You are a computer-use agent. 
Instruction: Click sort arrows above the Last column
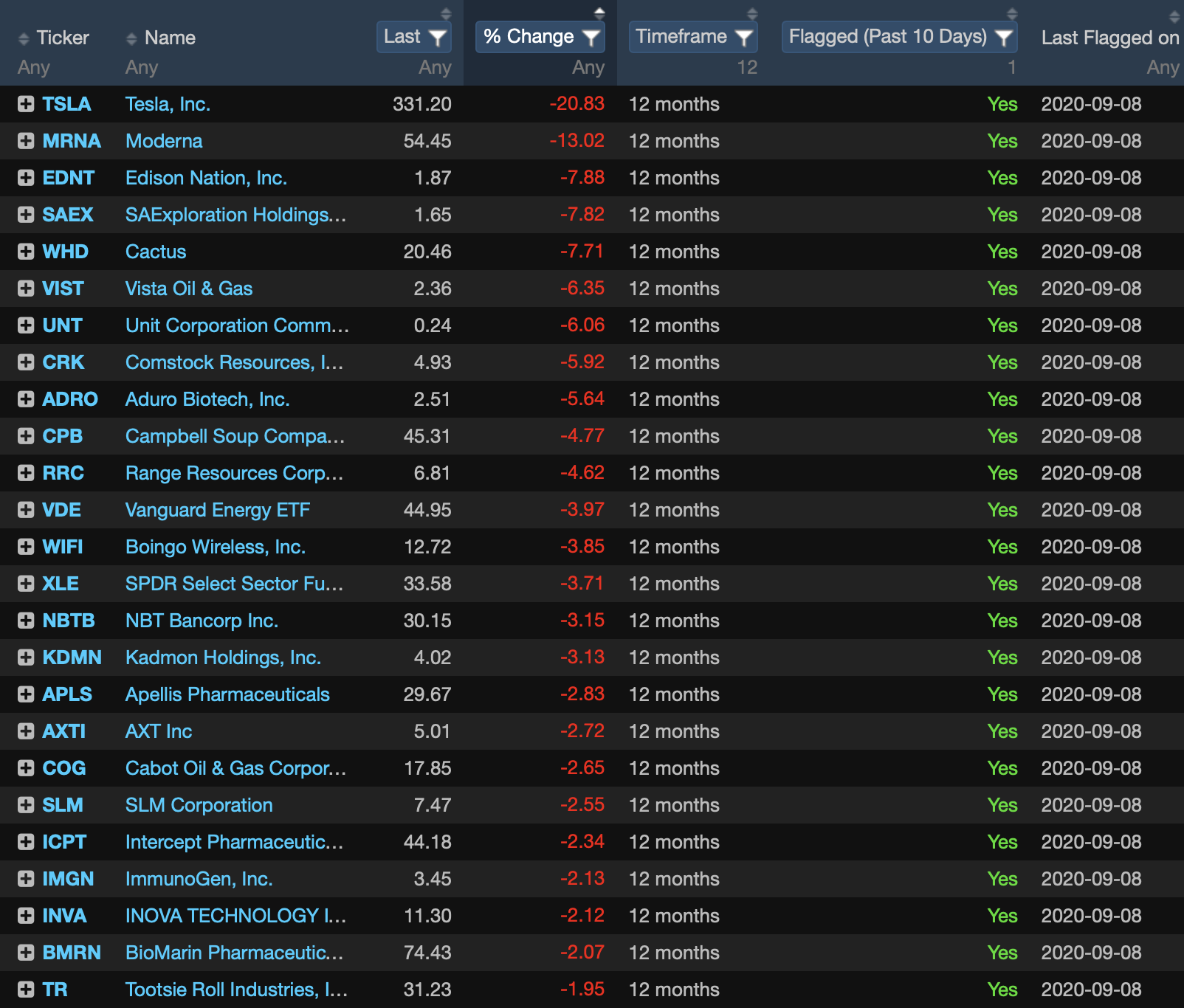tap(446, 13)
